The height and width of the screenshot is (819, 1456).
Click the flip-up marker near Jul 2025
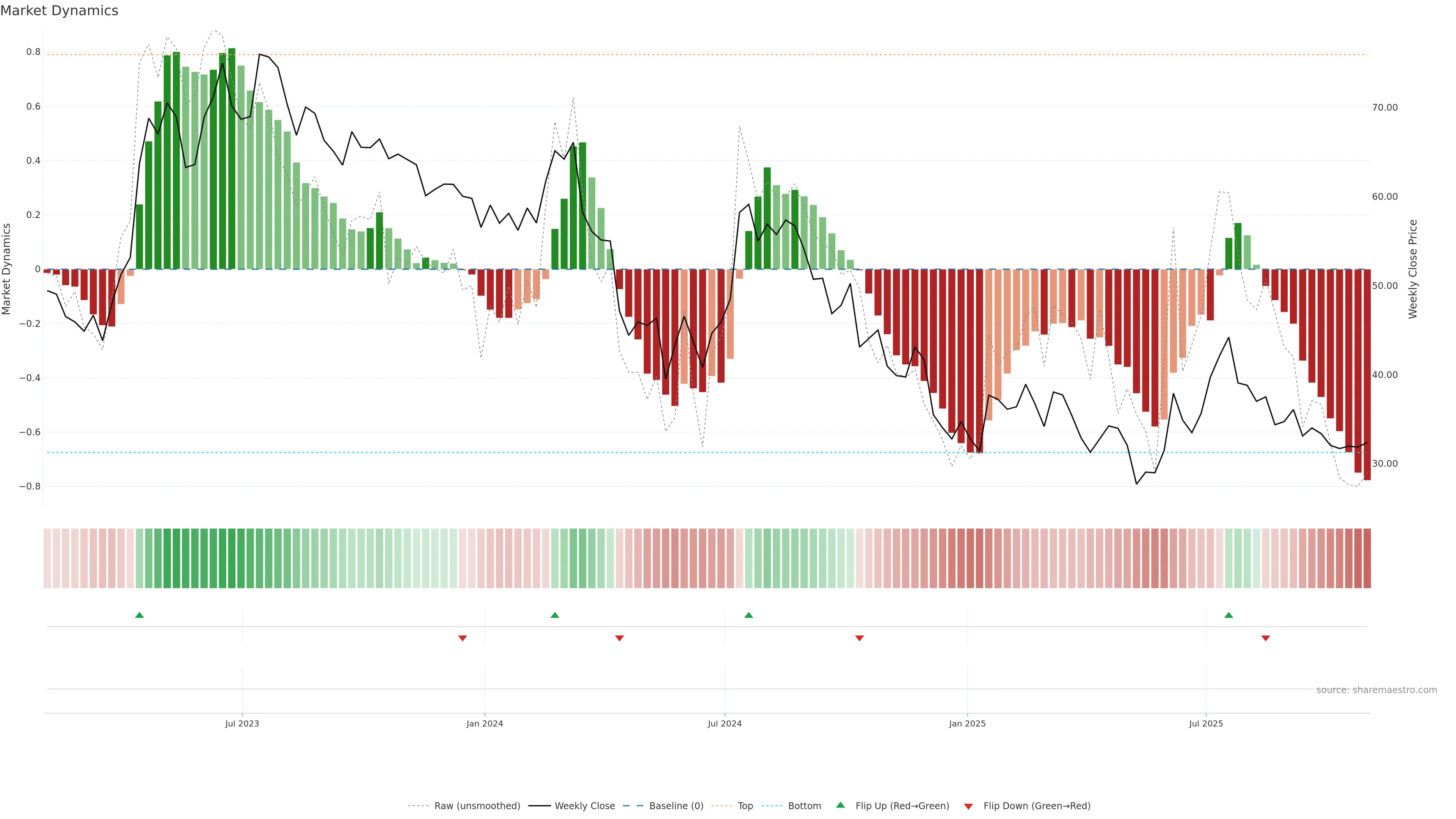[1229, 615]
